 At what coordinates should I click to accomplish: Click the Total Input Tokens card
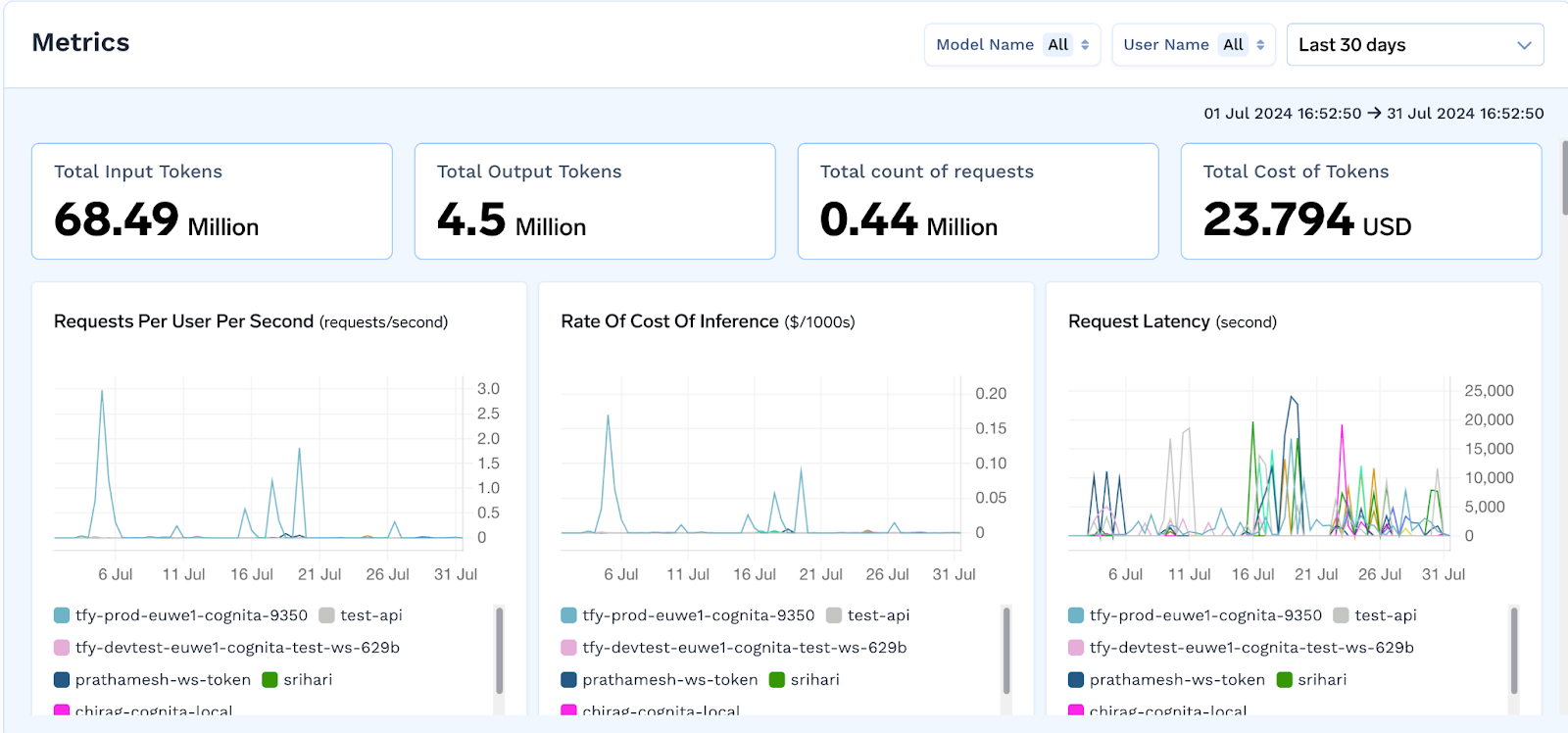tap(212, 201)
